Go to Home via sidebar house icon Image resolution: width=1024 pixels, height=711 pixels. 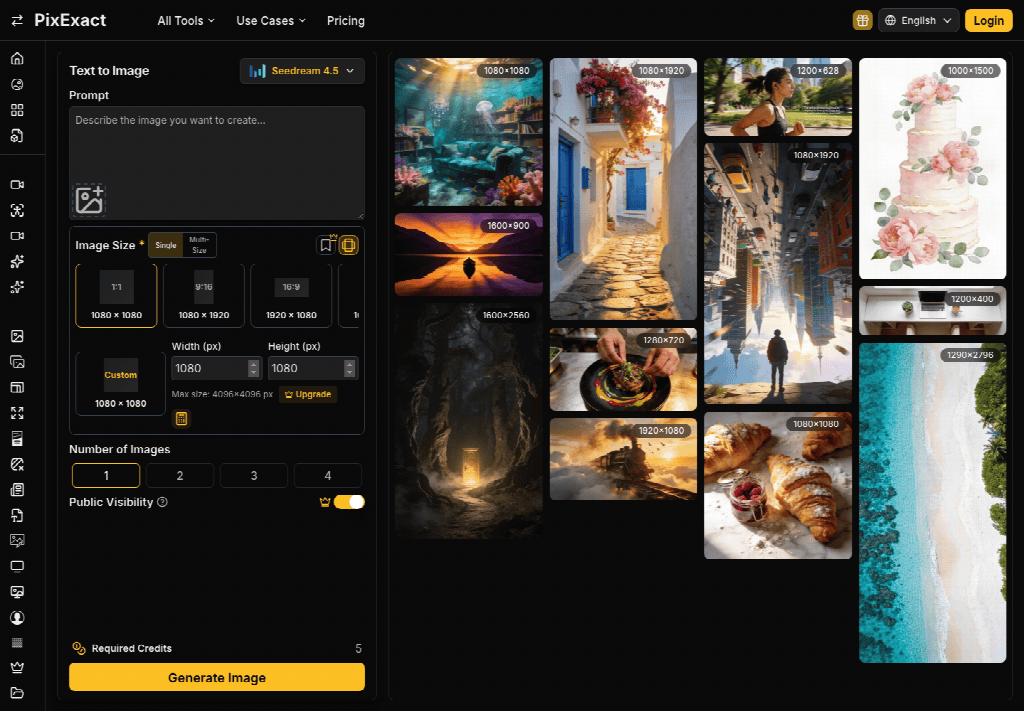click(17, 58)
